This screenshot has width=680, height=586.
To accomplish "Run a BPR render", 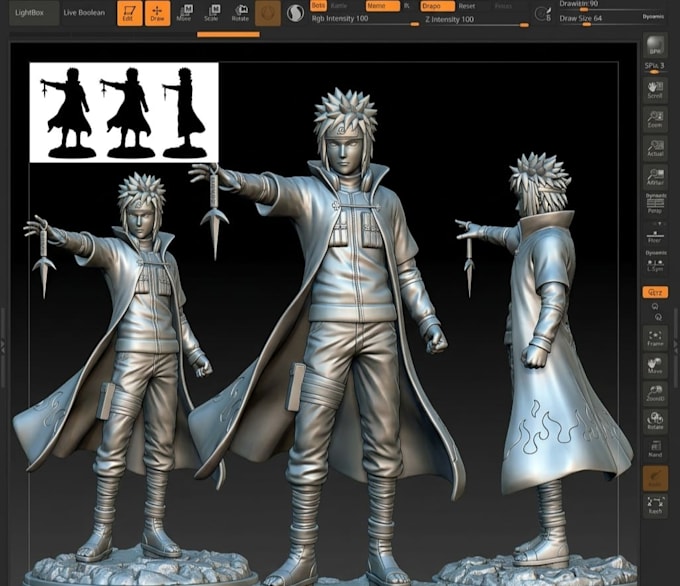I will coord(655,45).
